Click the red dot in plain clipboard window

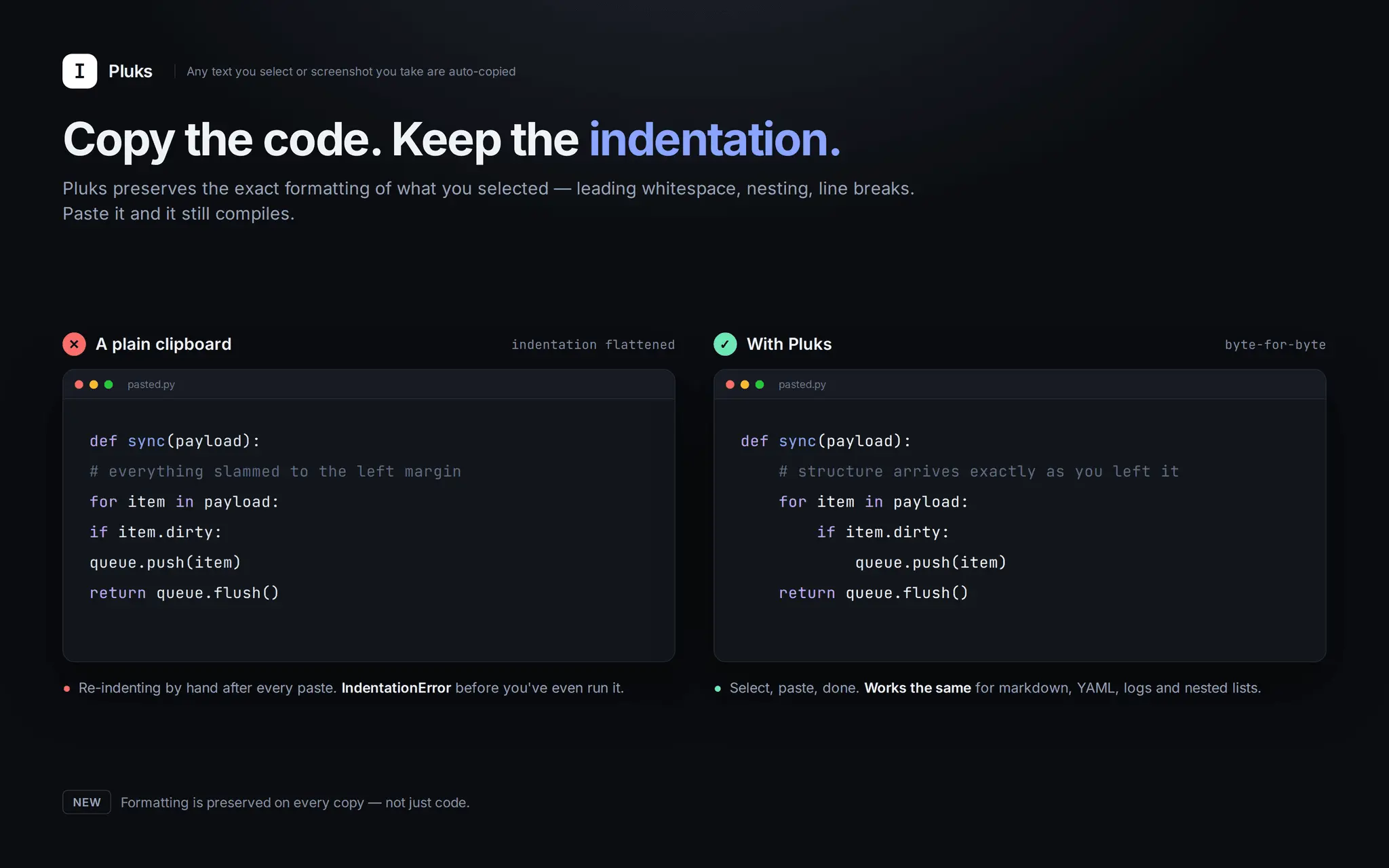(79, 384)
